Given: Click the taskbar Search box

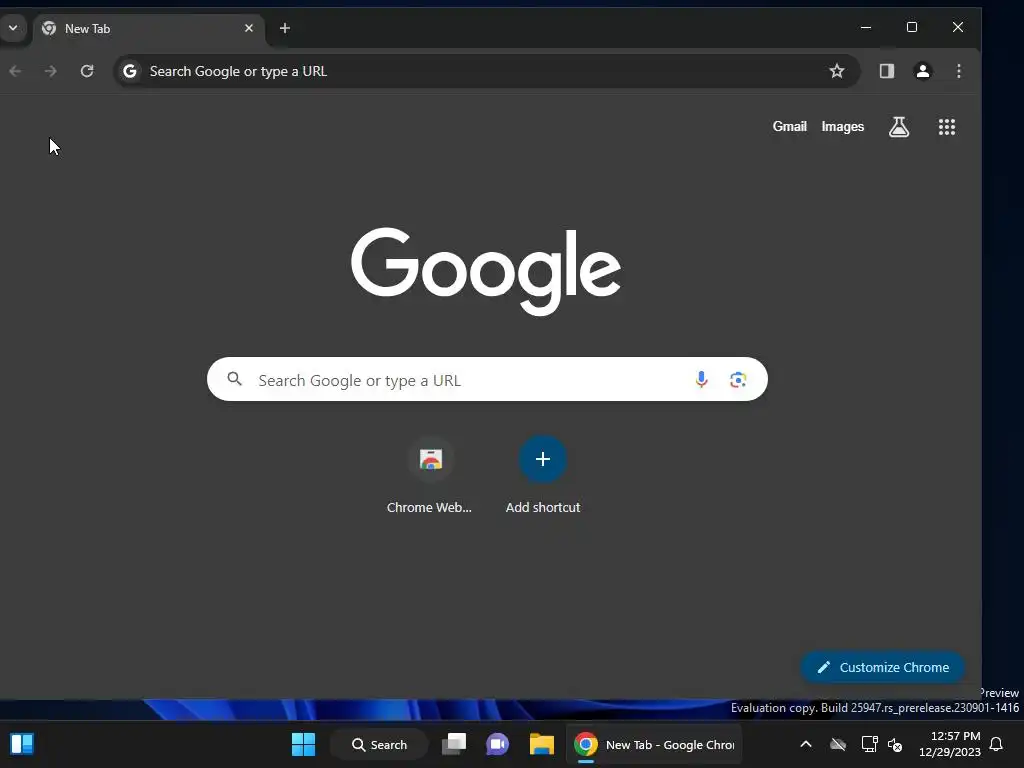Looking at the screenshot, I should click(x=379, y=744).
